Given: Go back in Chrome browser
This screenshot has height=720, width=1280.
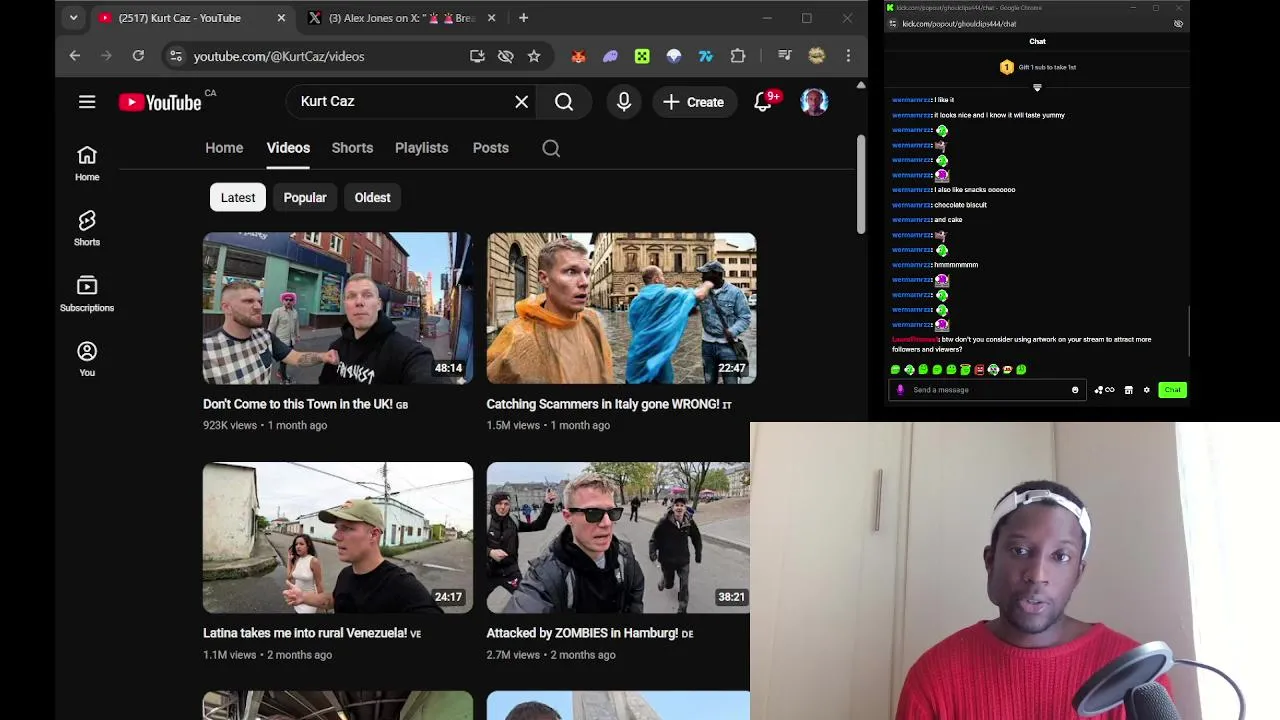Looking at the screenshot, I should (x=75, y=56).
